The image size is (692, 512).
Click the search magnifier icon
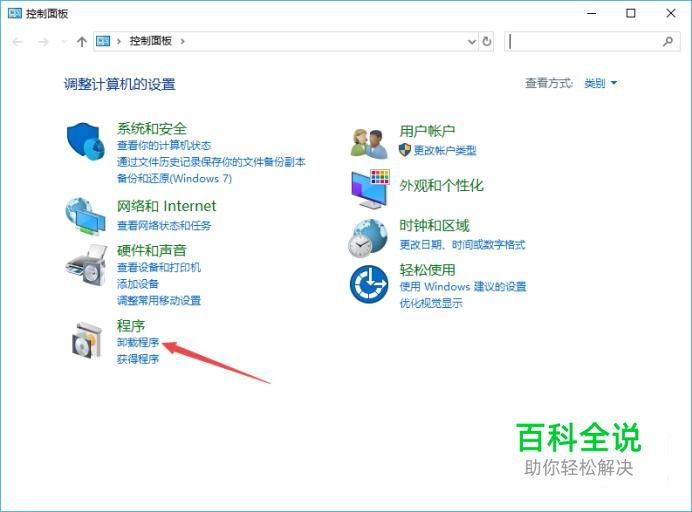pos(668,41)
